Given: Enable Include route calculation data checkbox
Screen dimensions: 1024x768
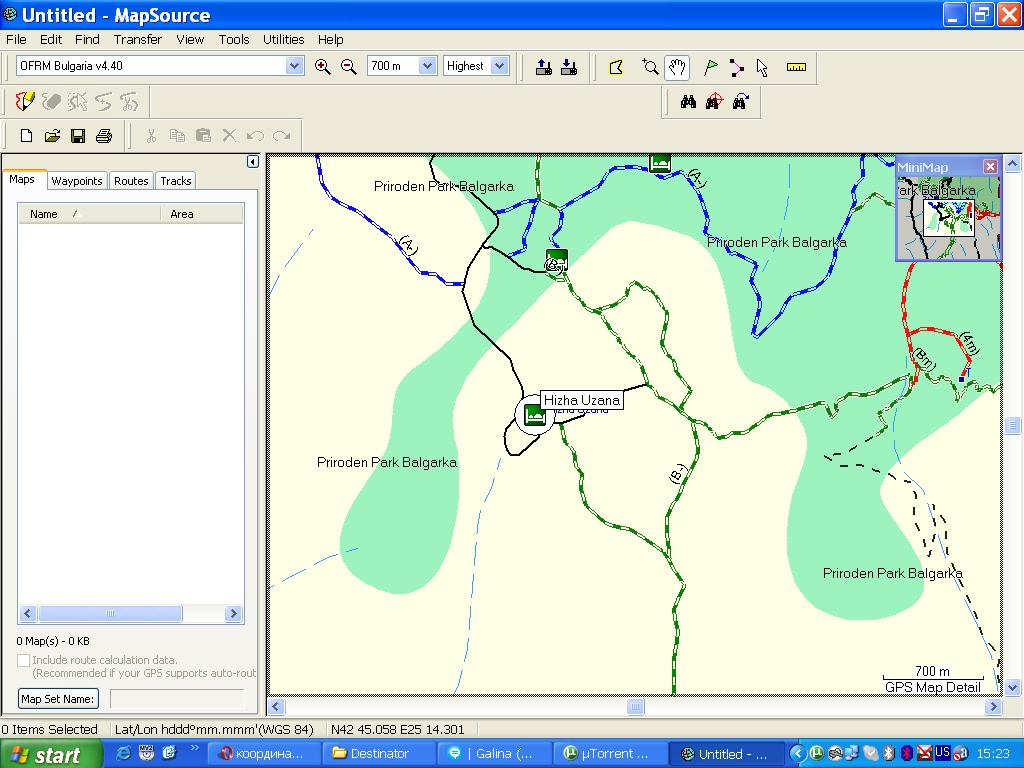Looking at the screenshot, I should [24, 660].
